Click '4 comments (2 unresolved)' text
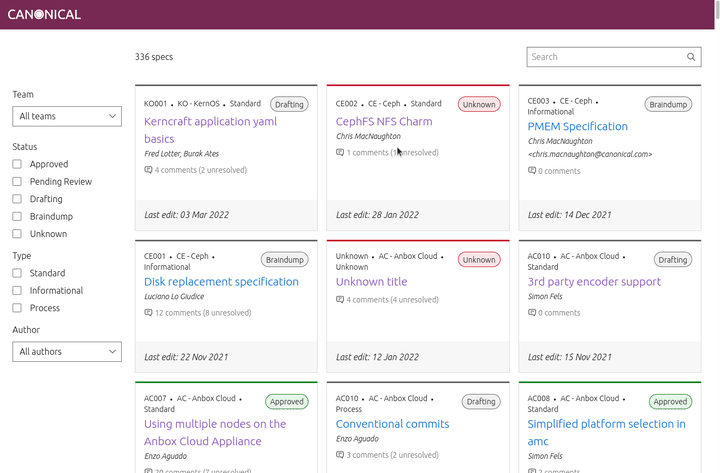The image size is (720, 473). pyautogui.click(x=201, y=170)
